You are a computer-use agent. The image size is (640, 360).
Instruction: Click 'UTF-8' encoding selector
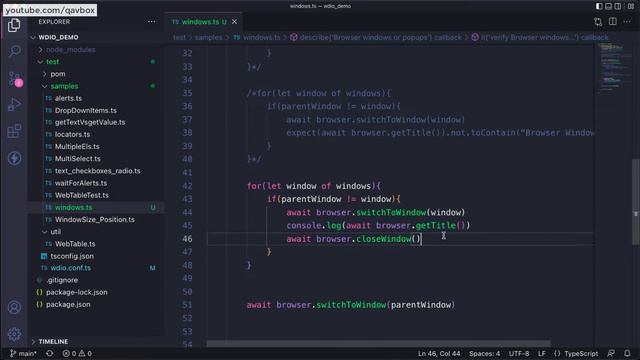click(519, 353)
